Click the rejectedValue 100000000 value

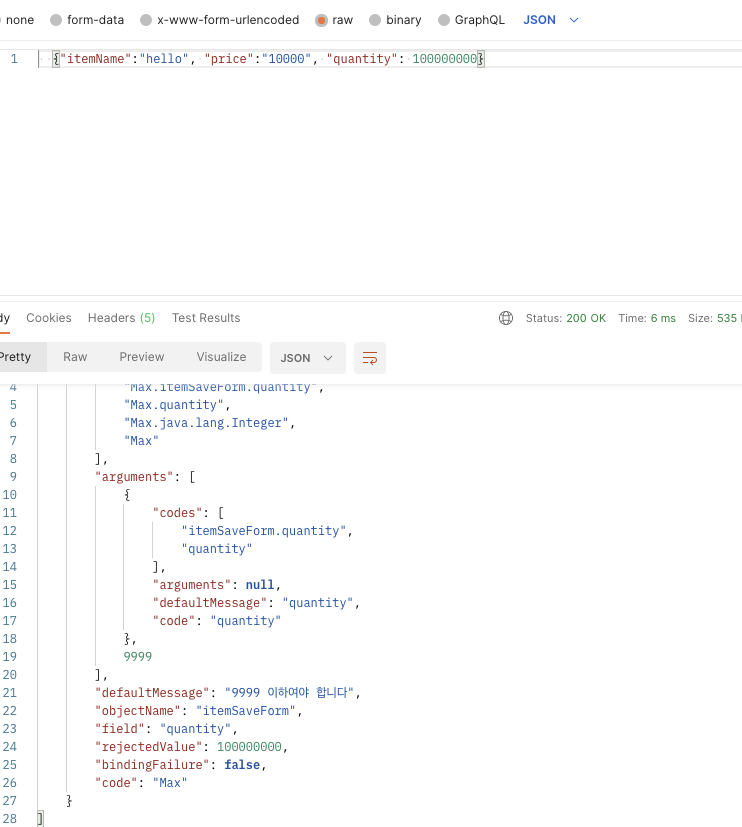click(249, 747)
